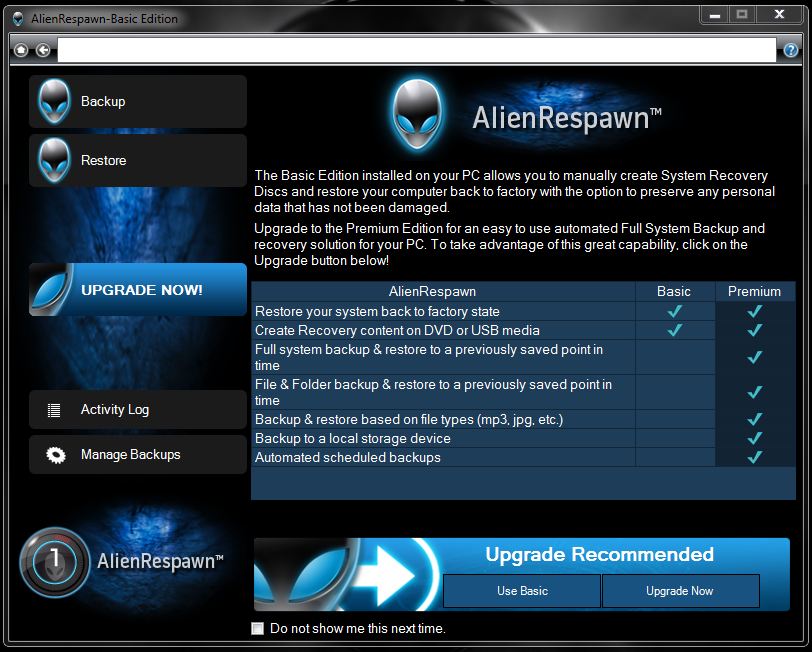Open the Activity Log
The image size is (812, 652).
pos(138,410)
